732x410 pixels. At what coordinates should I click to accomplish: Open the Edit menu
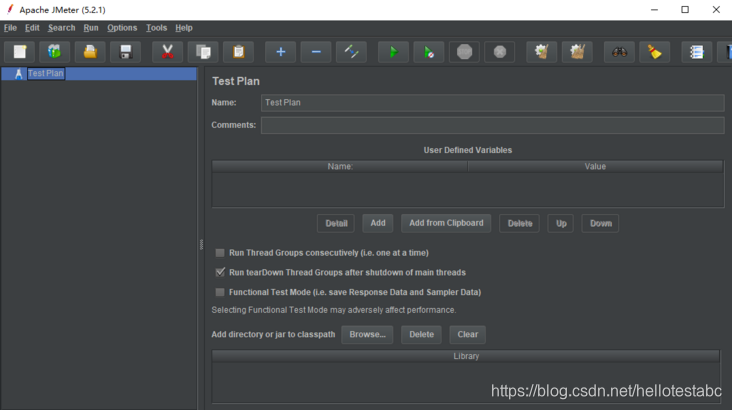[32, 28]
